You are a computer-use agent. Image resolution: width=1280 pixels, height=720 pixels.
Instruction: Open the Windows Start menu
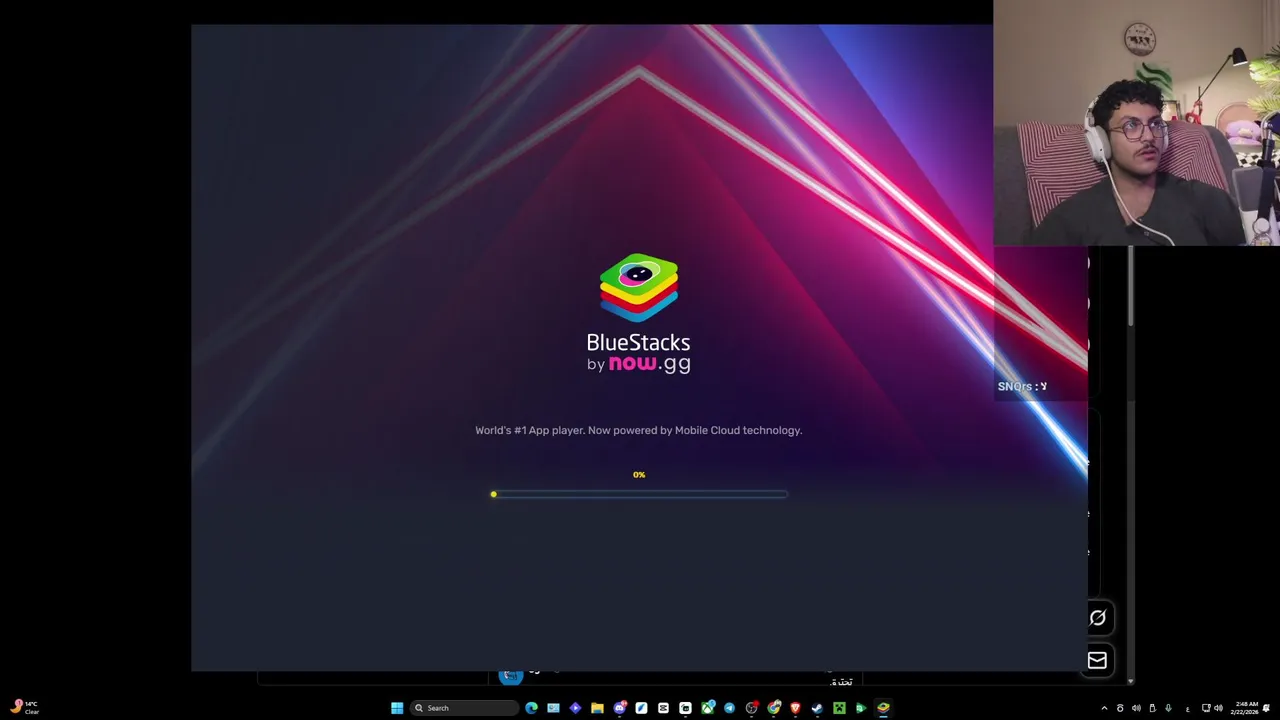tap(397, 708)
